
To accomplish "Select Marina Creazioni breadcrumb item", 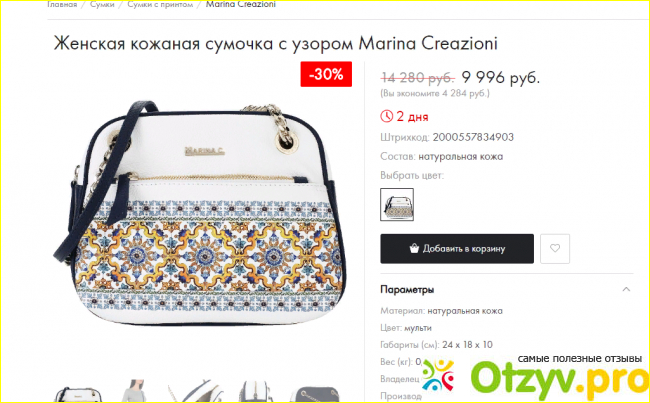I will (x=240, y=5).
